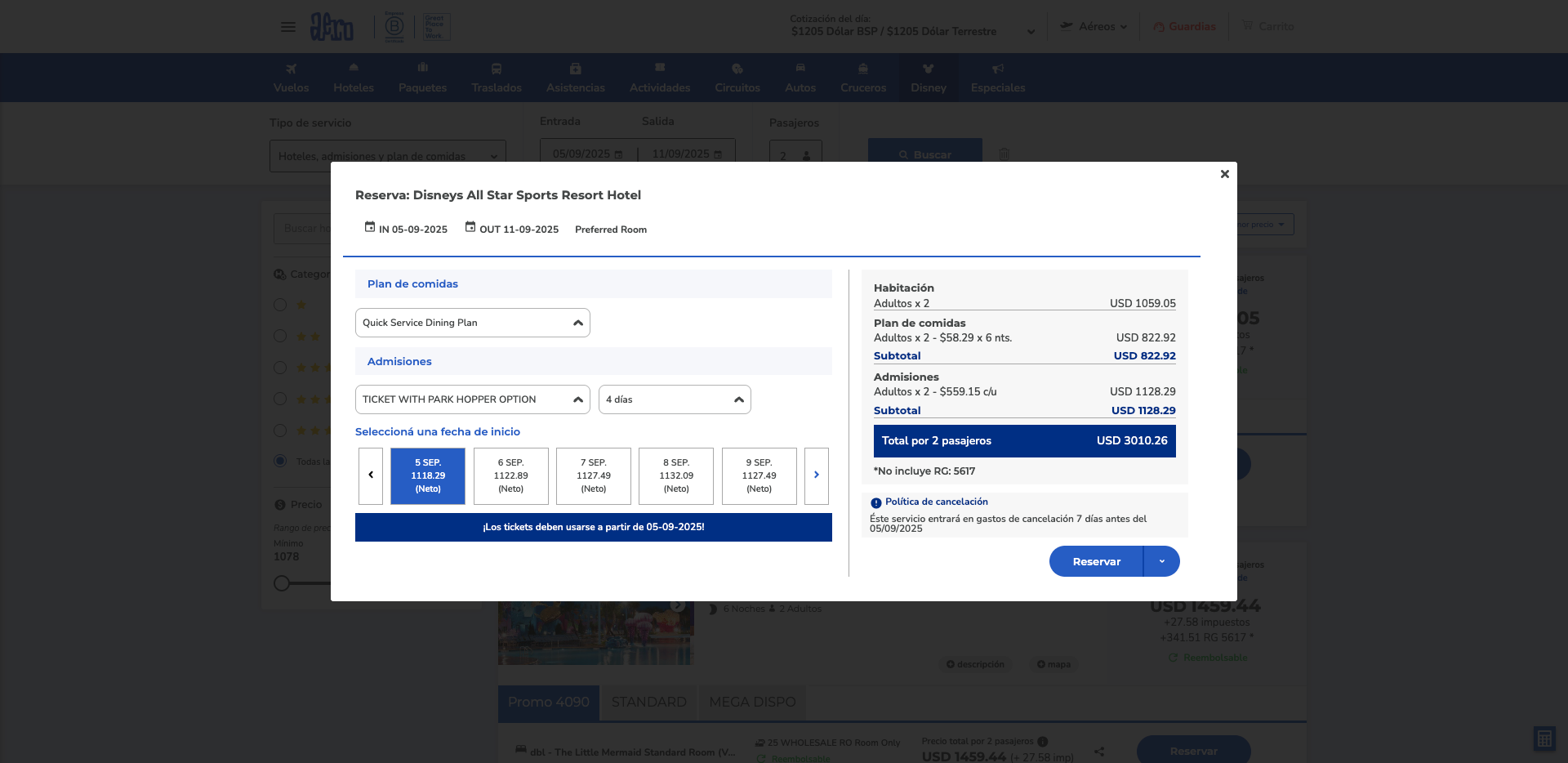Click the B Corp certification badge
This screenshot has height=763, width=1568.
coord(394,27)
